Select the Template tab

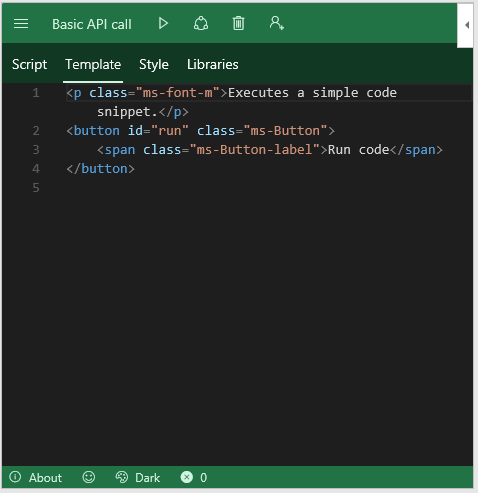(x=93, y=64)
